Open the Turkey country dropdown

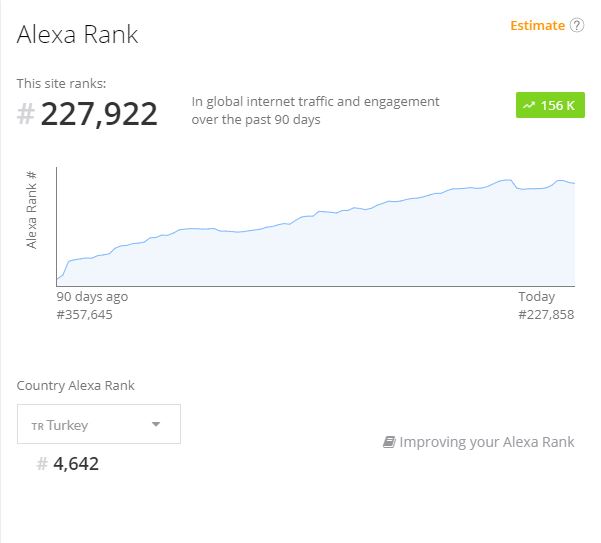click(99, 424)
